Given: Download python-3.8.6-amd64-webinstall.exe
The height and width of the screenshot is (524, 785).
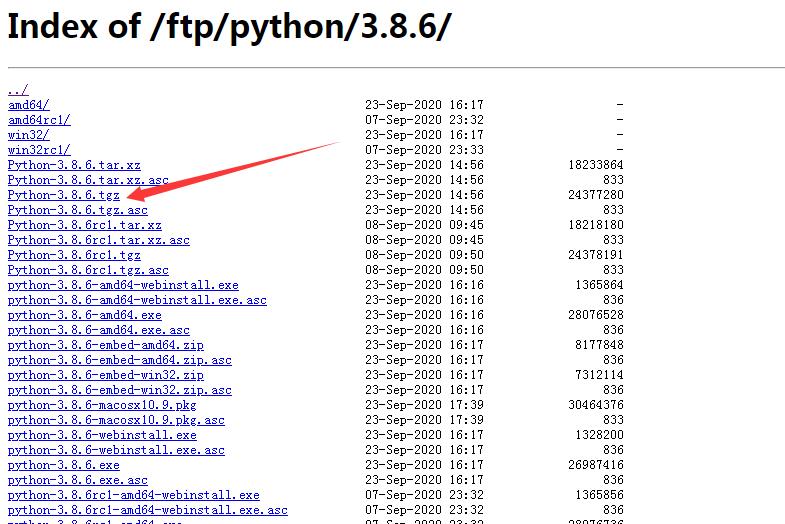Looking at the screenshot, I should 123,285.
